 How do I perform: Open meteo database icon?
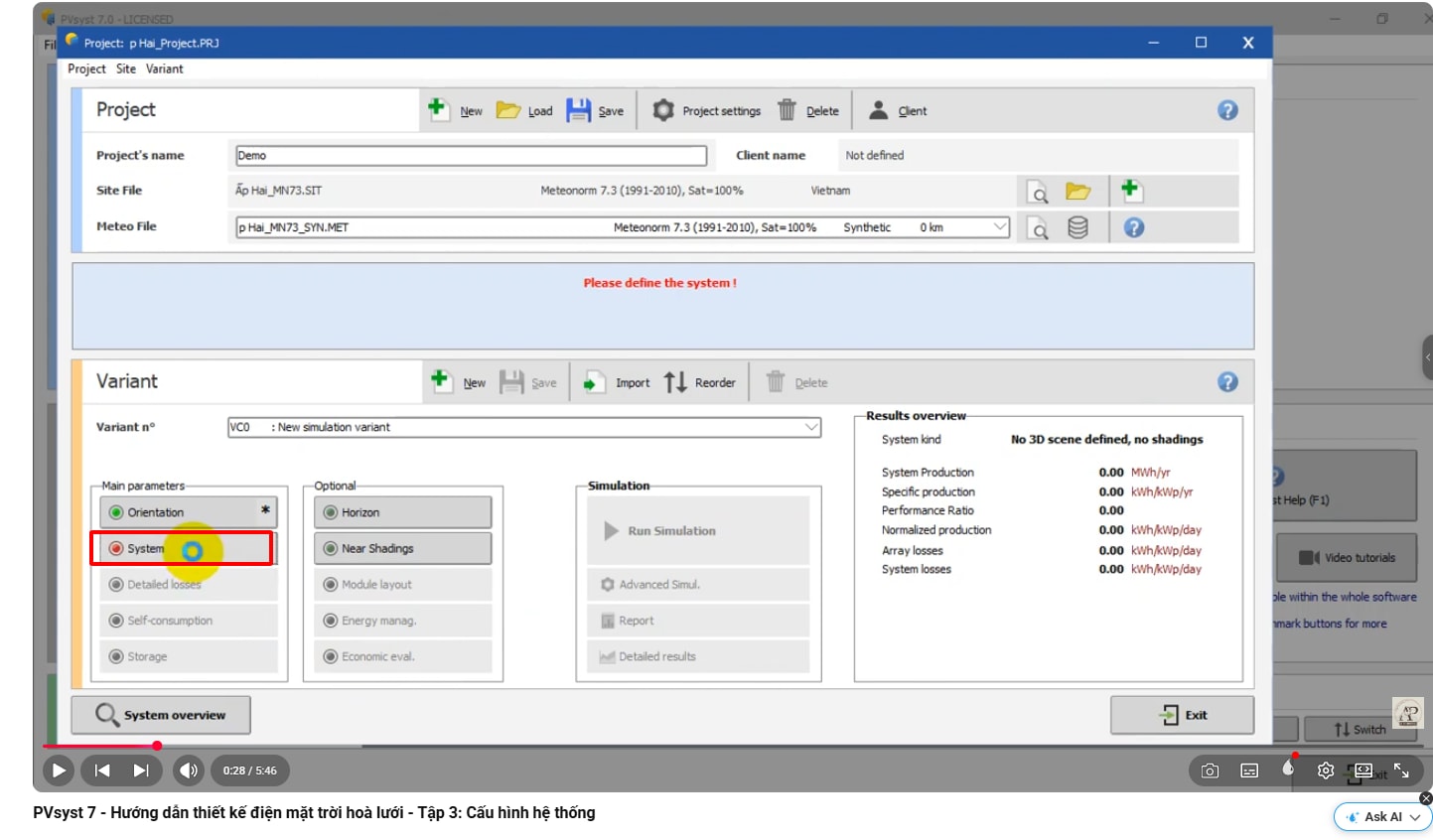click(1077, 227)
